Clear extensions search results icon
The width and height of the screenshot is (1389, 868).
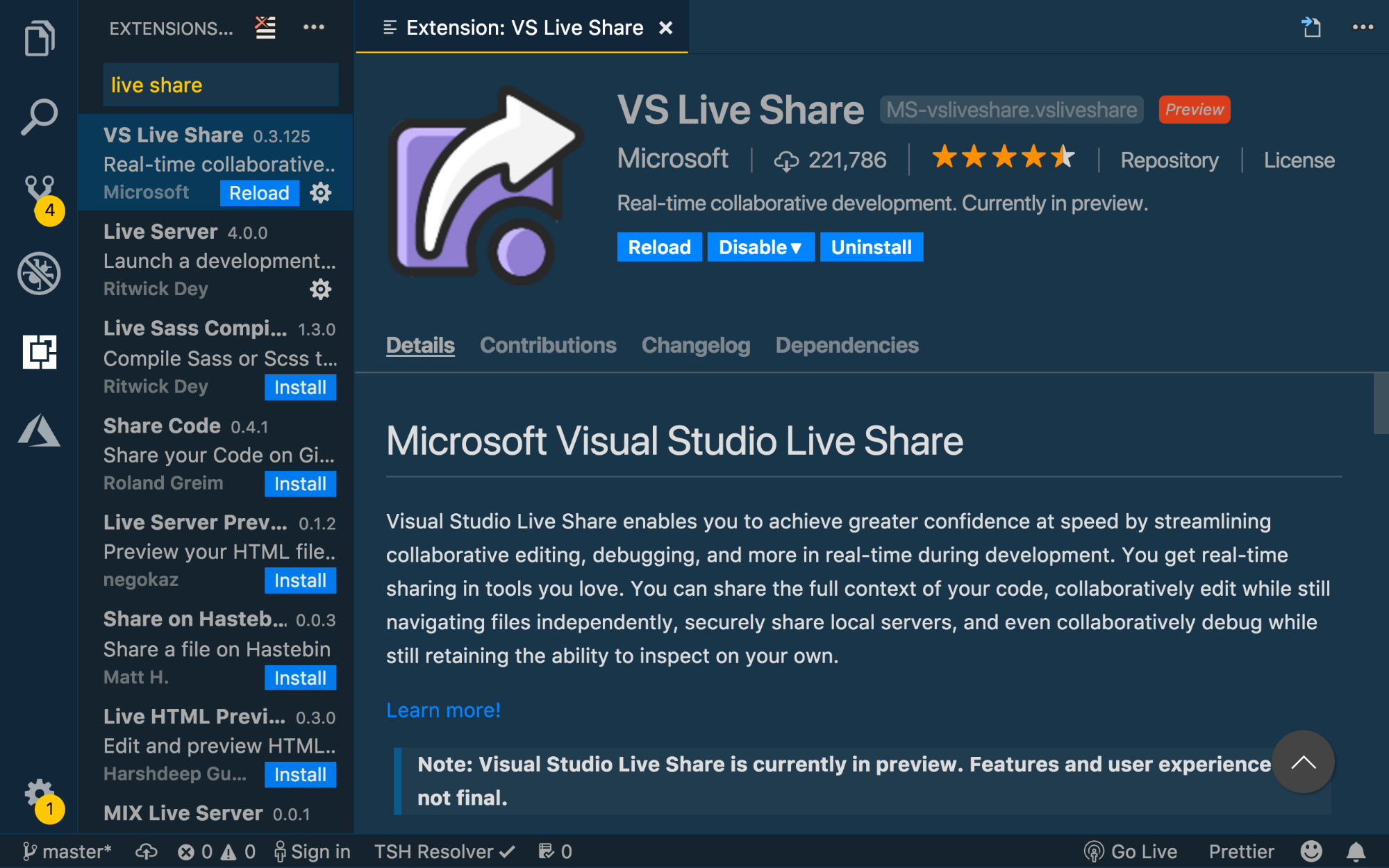pos(265,28)
